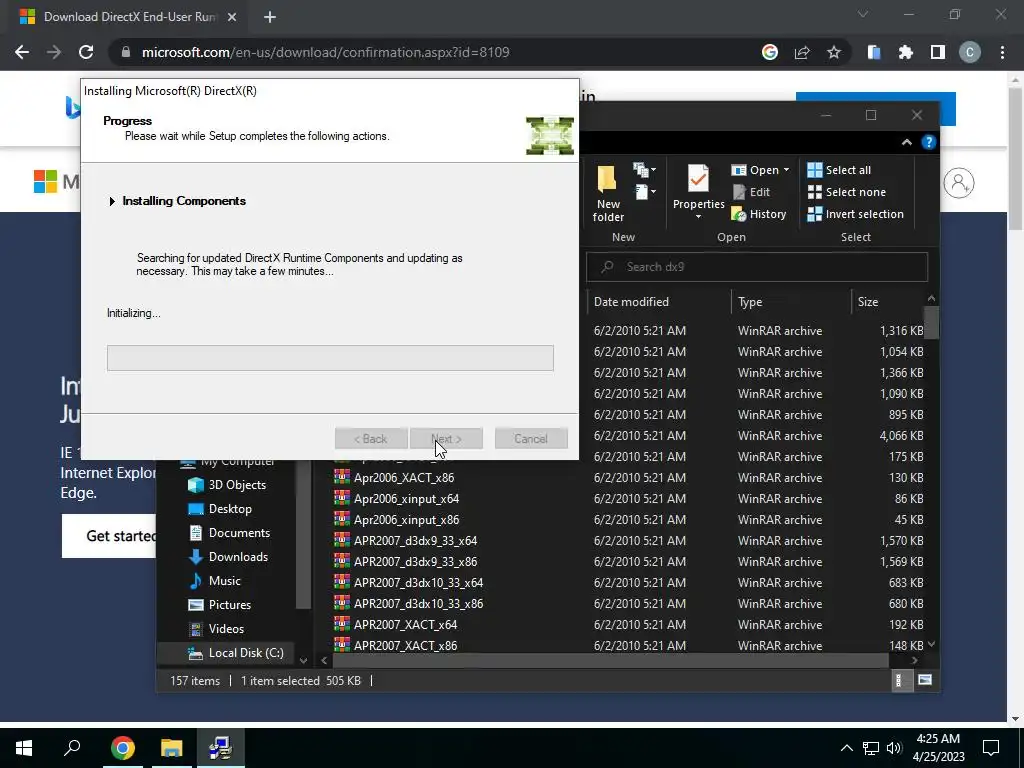Viewport: 1024px width, 768px height.
Task: Click the Cancel button in DirectX setup
Action: (531, 439)
